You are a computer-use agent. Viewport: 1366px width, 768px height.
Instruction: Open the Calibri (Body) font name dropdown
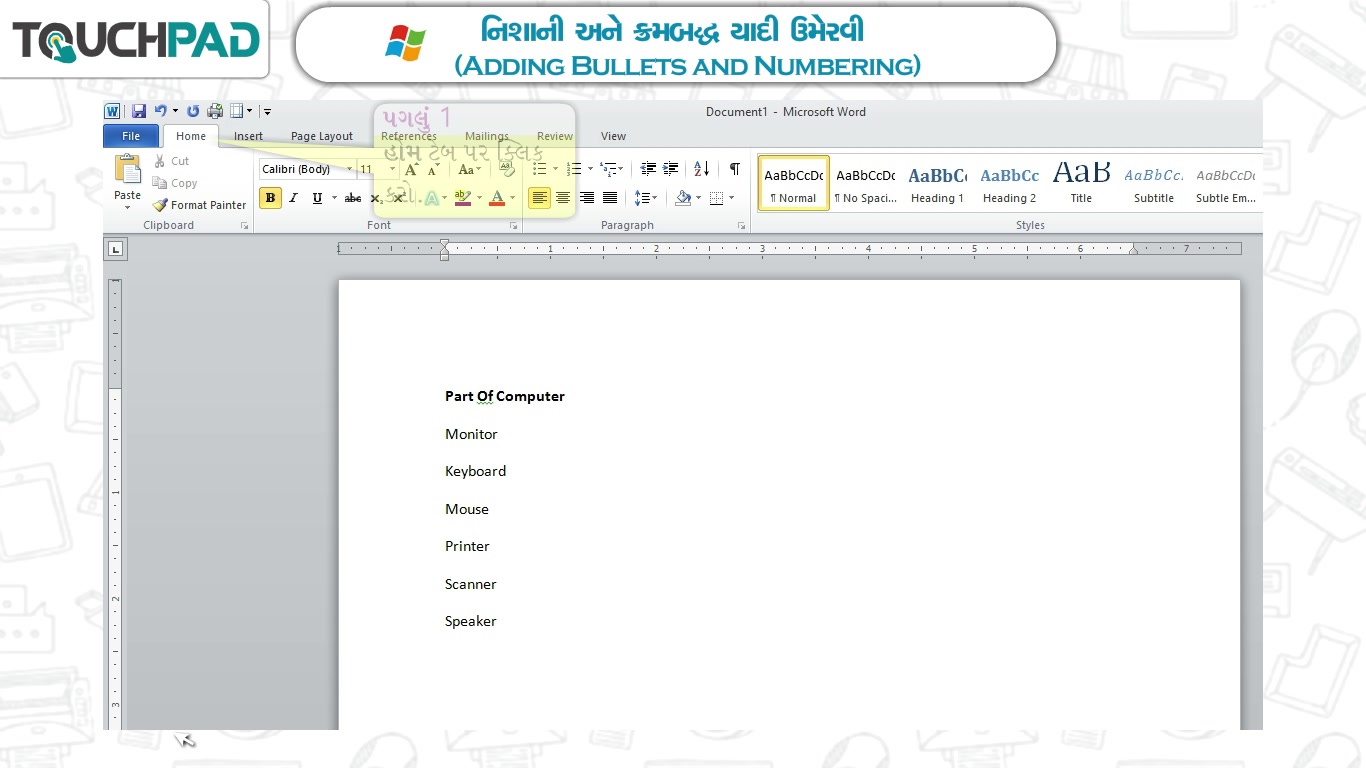coord(349,170)
